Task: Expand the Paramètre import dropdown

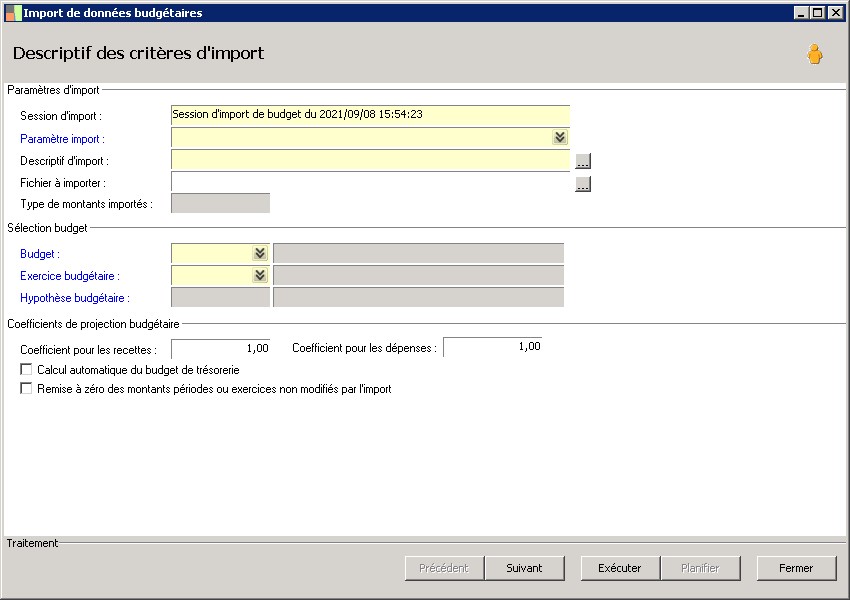Action: pyautogui.click(x=560, y=138)
